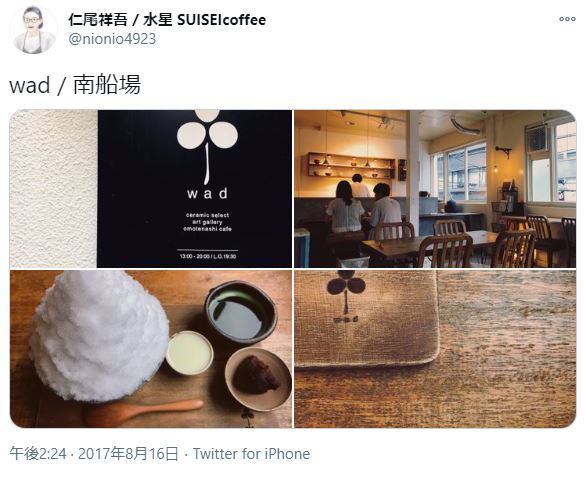
Task: Open the cafe interior photo
Action: click(435, 188)
